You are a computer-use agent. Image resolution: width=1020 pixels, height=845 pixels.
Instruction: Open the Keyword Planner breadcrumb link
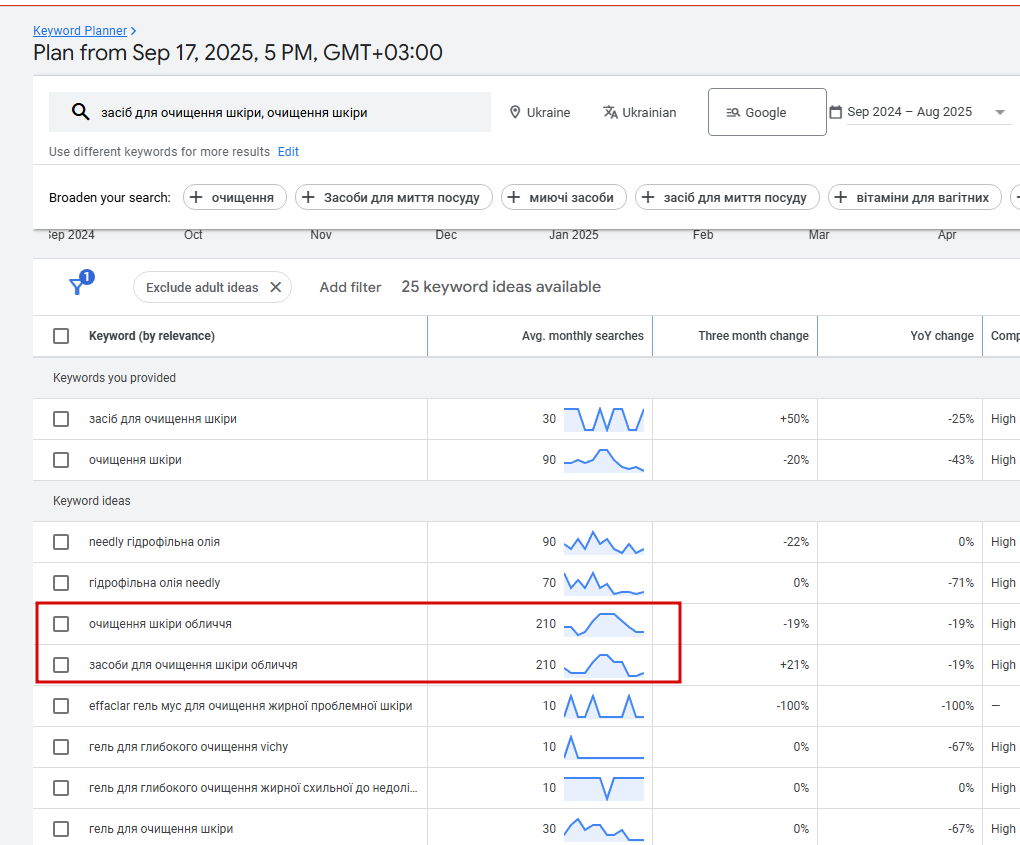pyautogui.click(x=80, y=31)
